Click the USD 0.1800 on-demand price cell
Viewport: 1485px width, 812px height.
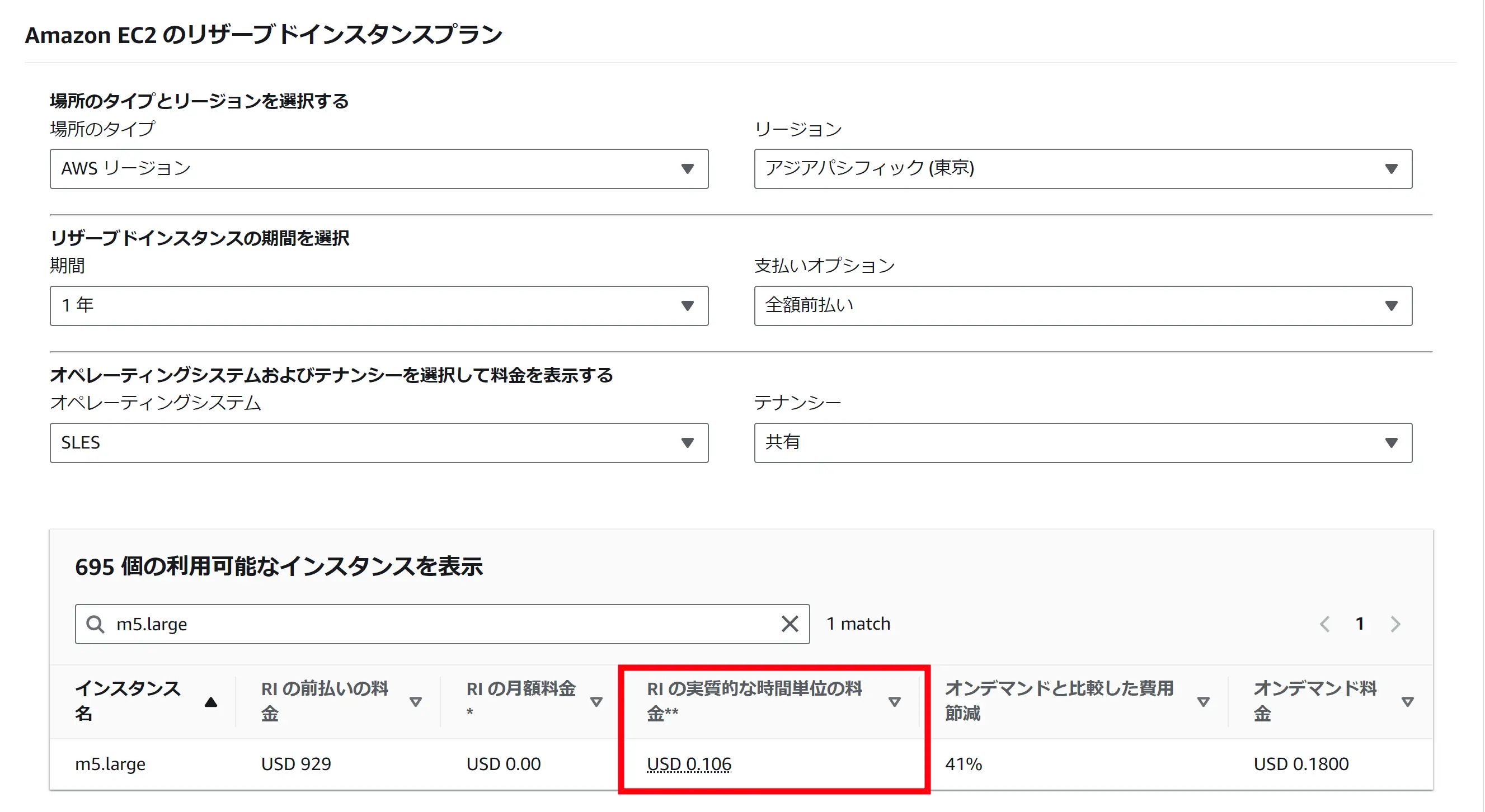(1301, 764)
